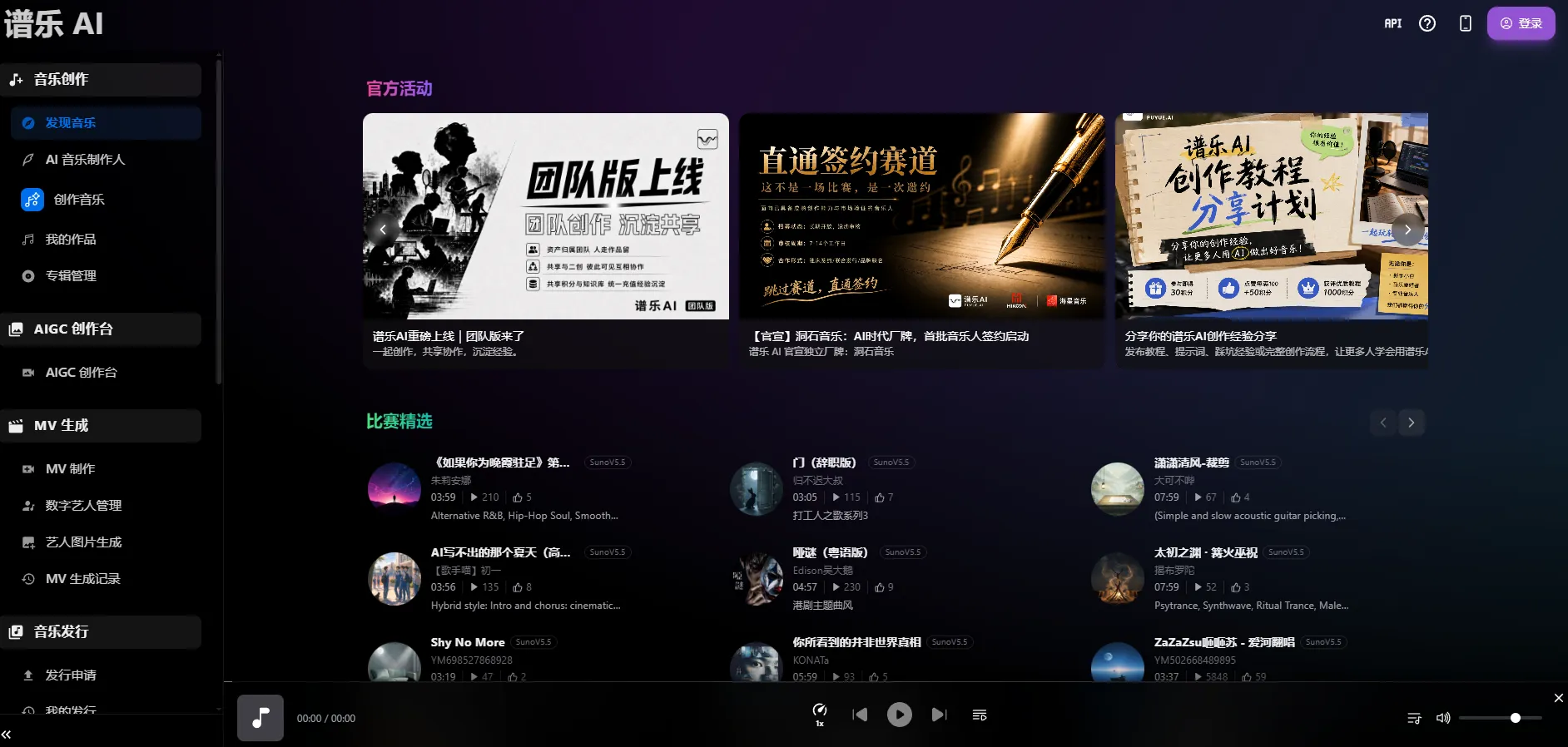Open 专辑管理 sidebar entry
This screenshot has height=747, width=1568.
pos(106,276)
